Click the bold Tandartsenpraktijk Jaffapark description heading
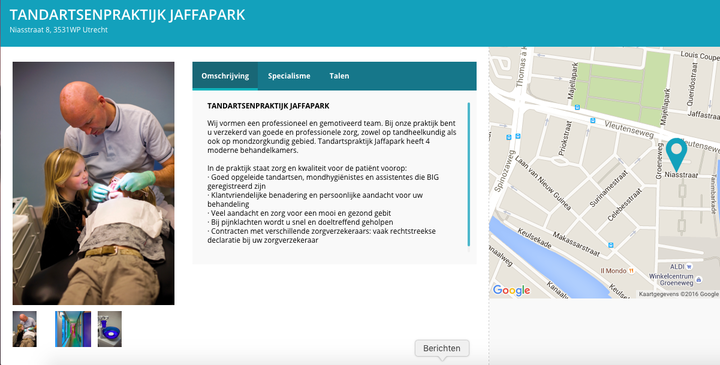Viewport: 720px width, 365px height. 268,106
